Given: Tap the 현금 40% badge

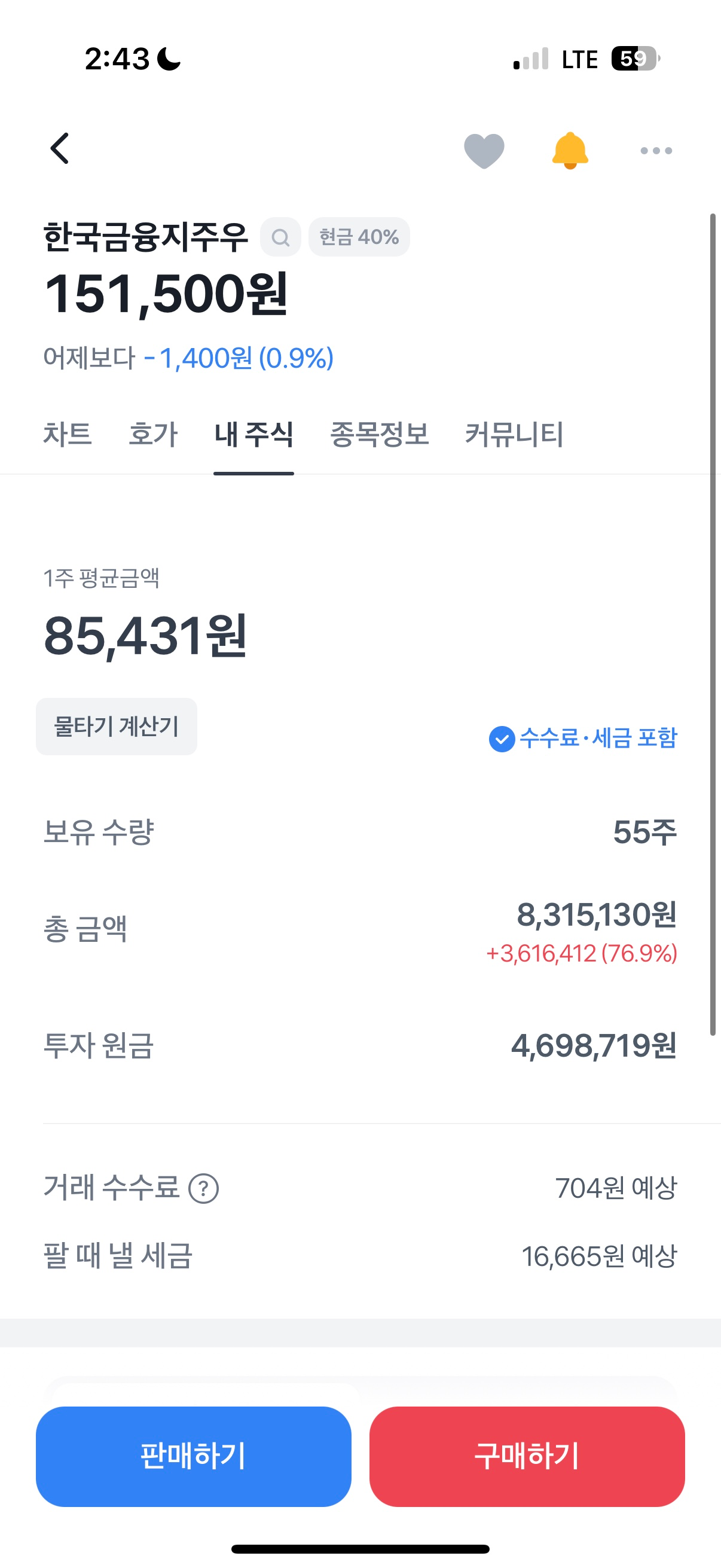Looking at the screenshot, I should pyautogui.click(x=359, y=237).
